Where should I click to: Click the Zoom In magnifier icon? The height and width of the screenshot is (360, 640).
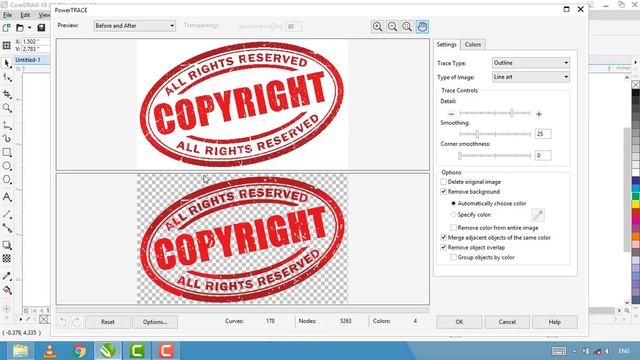click(x=377, y=27)
